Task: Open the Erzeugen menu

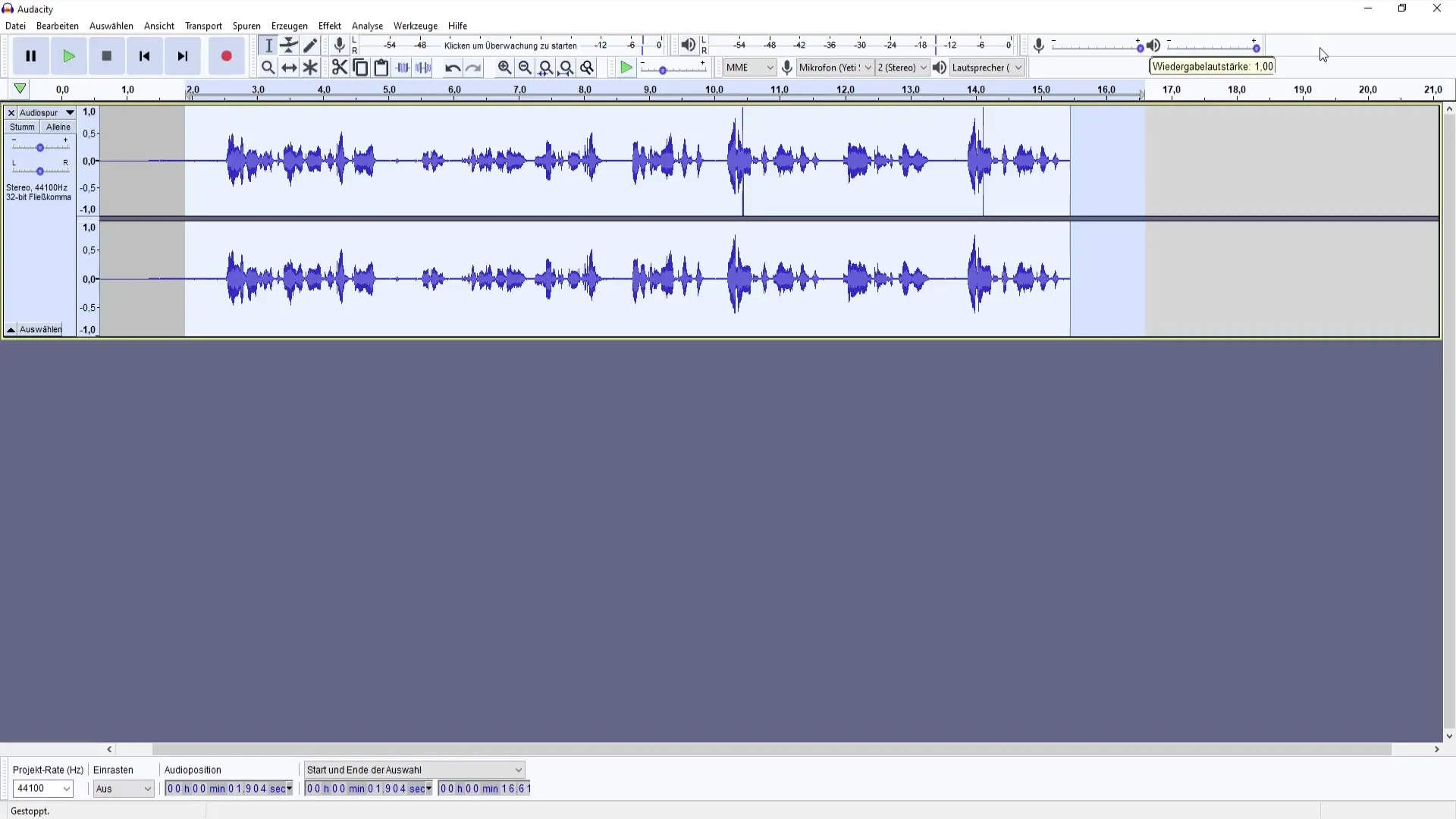Action: (290, 26)
